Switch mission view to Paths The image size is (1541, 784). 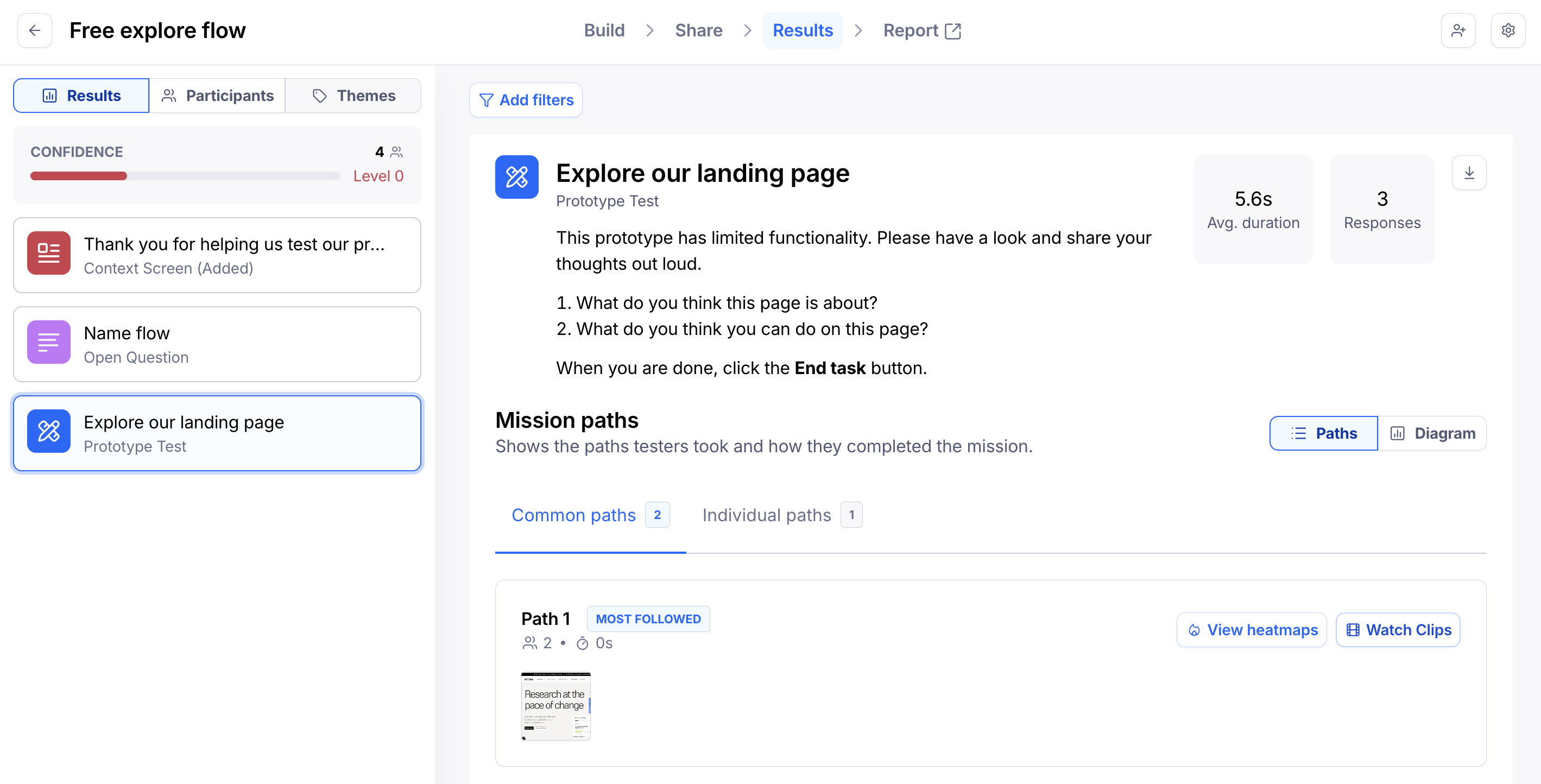1323,434
